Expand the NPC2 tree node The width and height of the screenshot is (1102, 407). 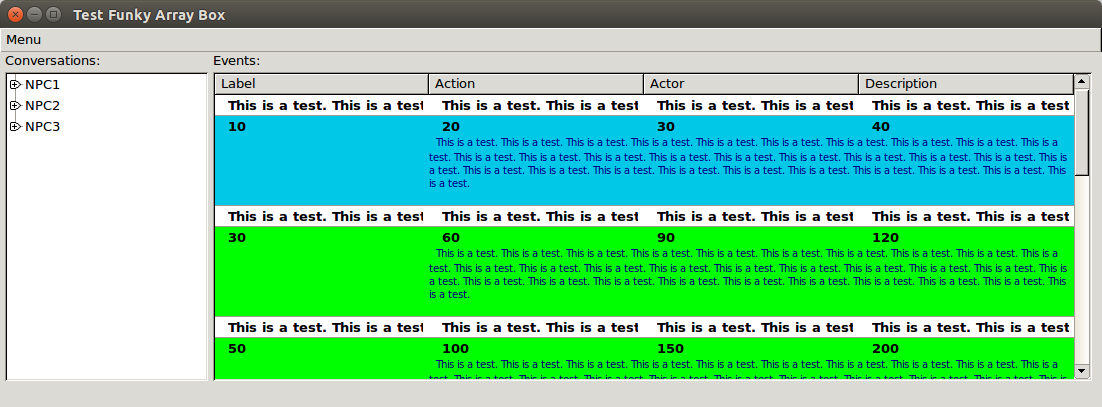(15, 106)
